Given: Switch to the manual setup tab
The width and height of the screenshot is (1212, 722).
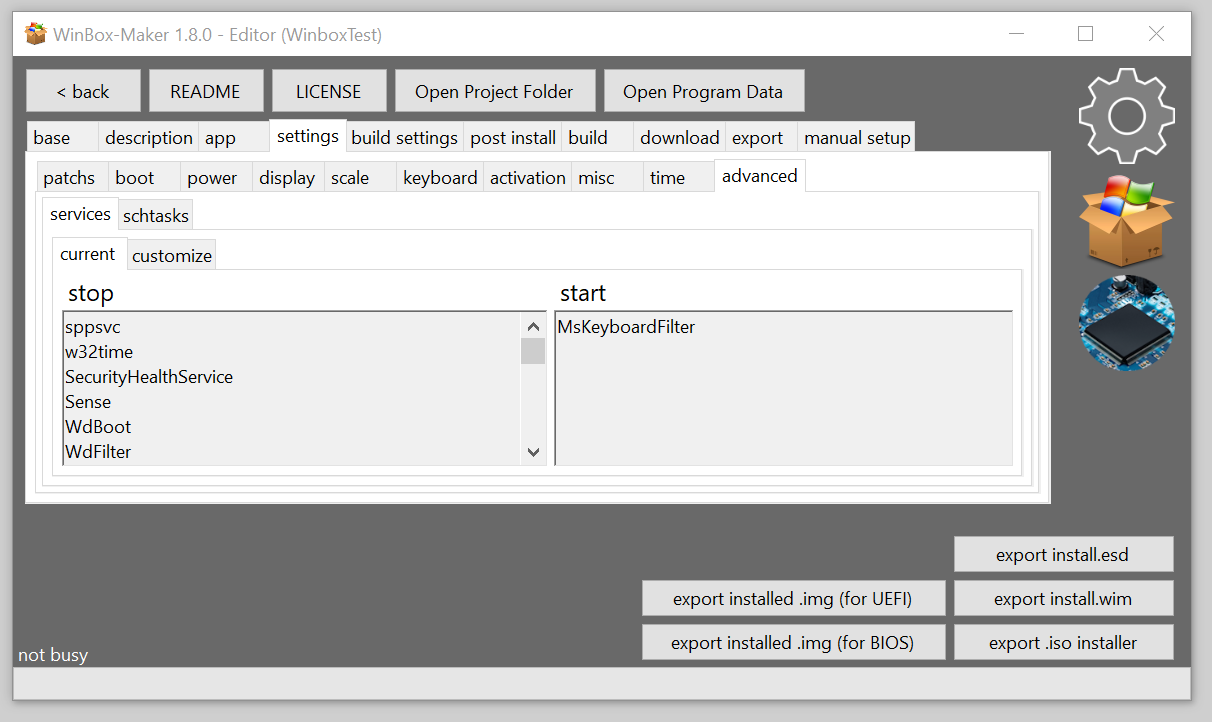Looking at the screenshot, I should [857, 137].
